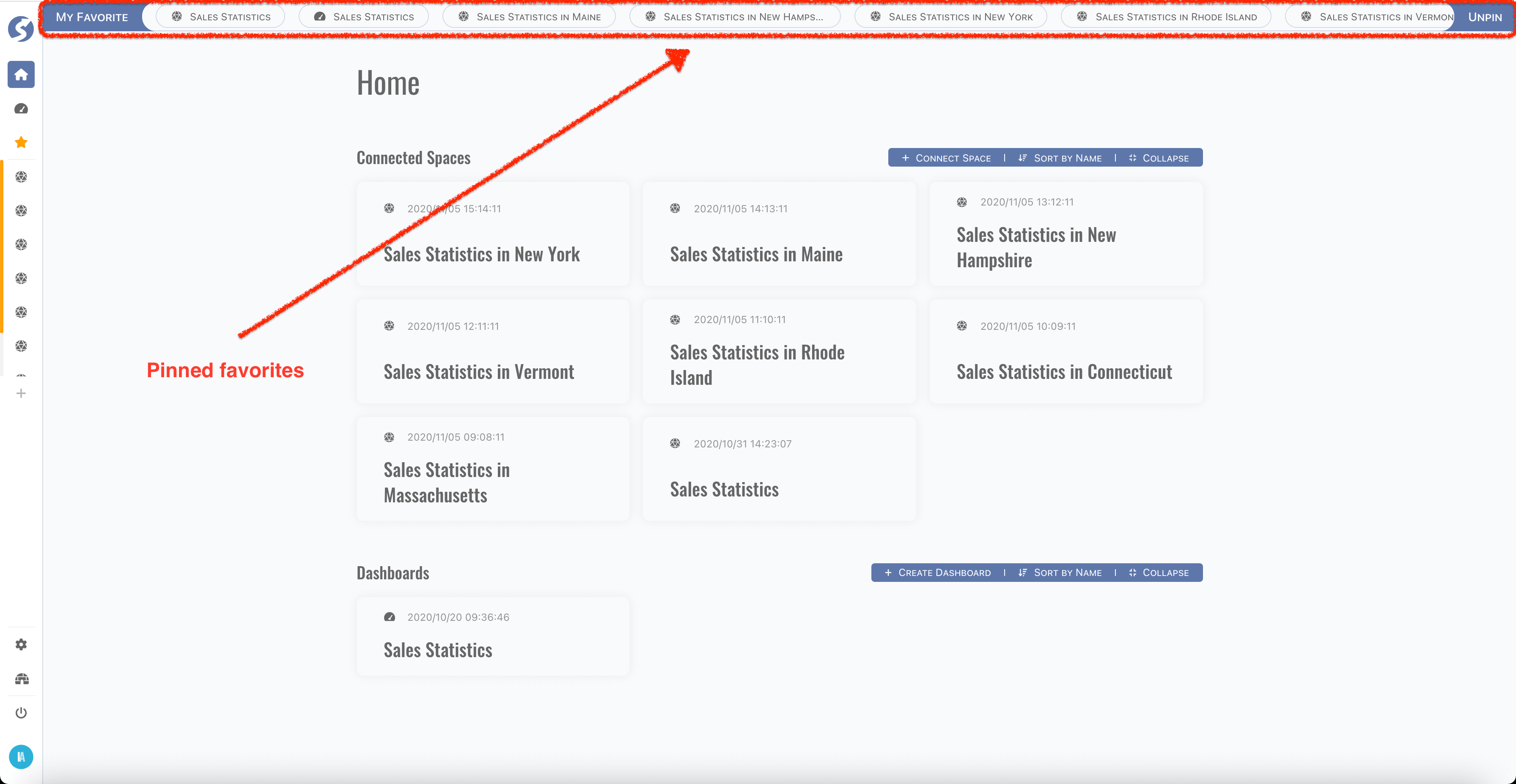The image size is (1516, 784).
Task: Click the Power/logout icon in sidebar
Action: coord(22,713)
